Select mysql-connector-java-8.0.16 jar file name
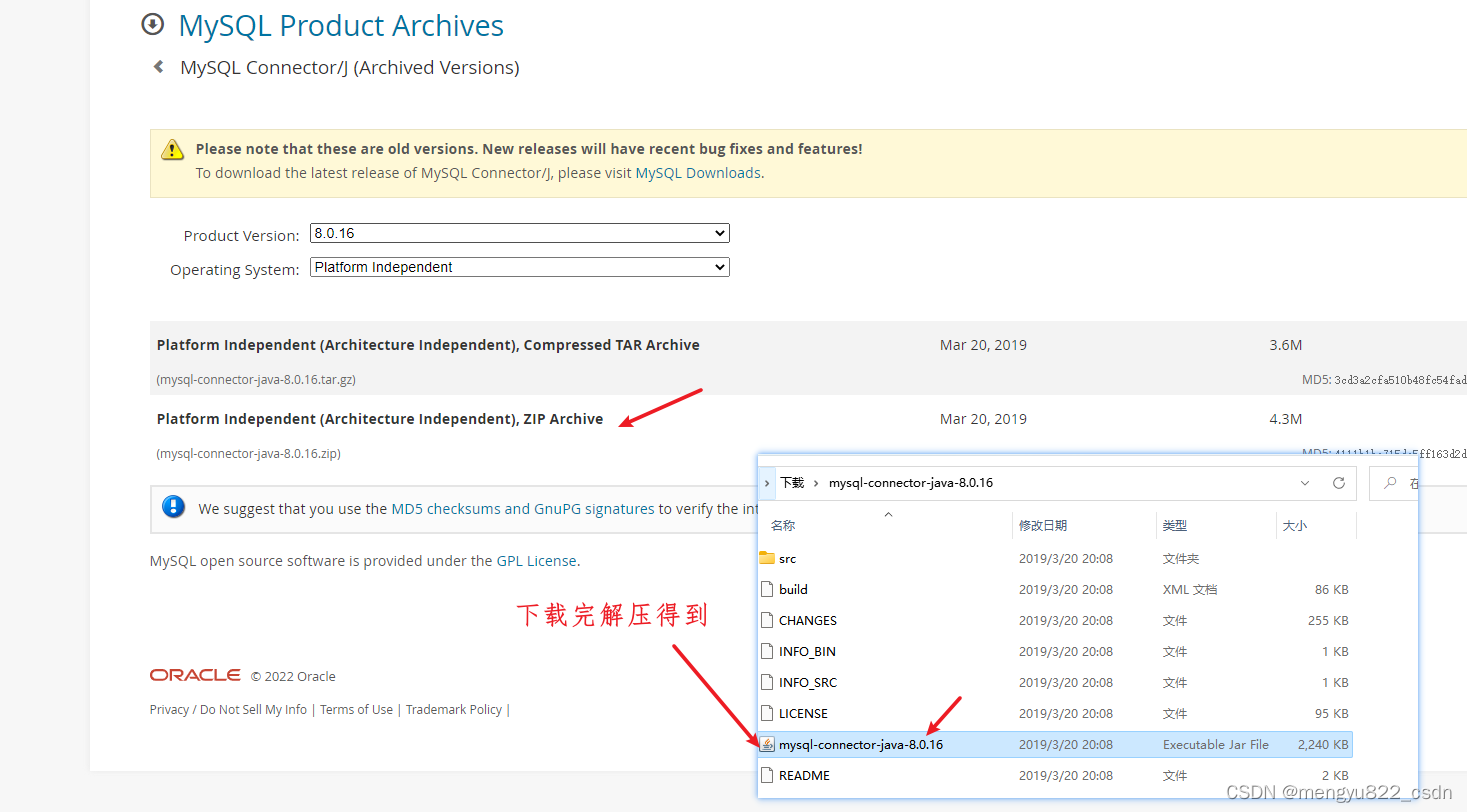 861,744
